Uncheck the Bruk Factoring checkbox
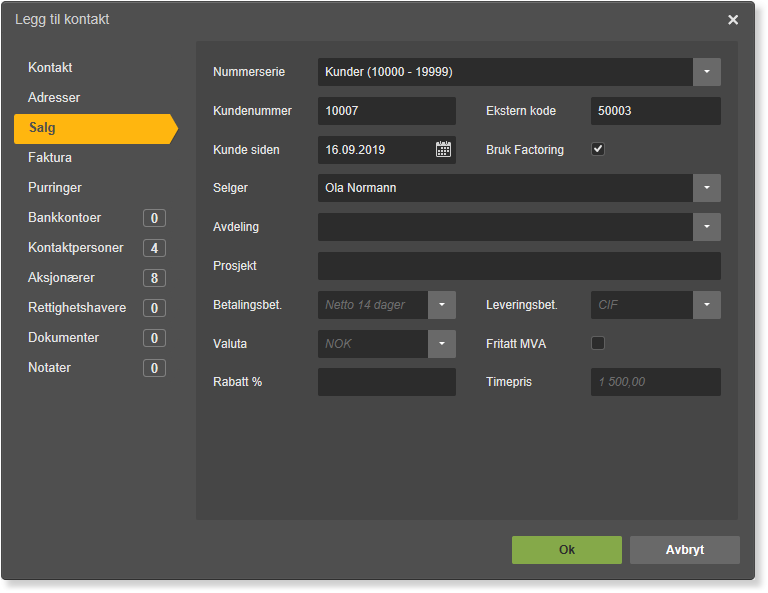The width and height of the screenshot is (768, 593). coord(598,149)
